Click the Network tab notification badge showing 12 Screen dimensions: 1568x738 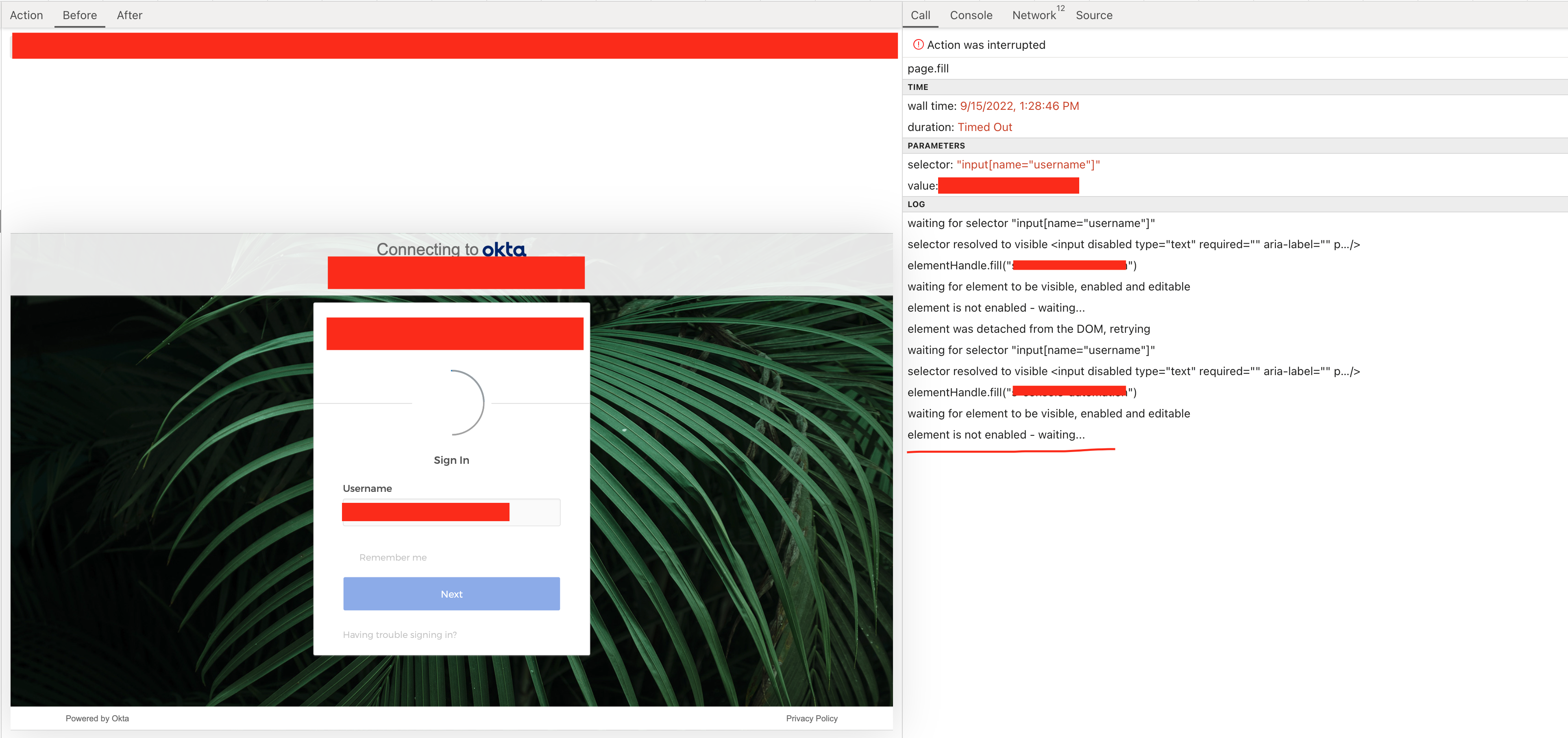(1060, 9)
